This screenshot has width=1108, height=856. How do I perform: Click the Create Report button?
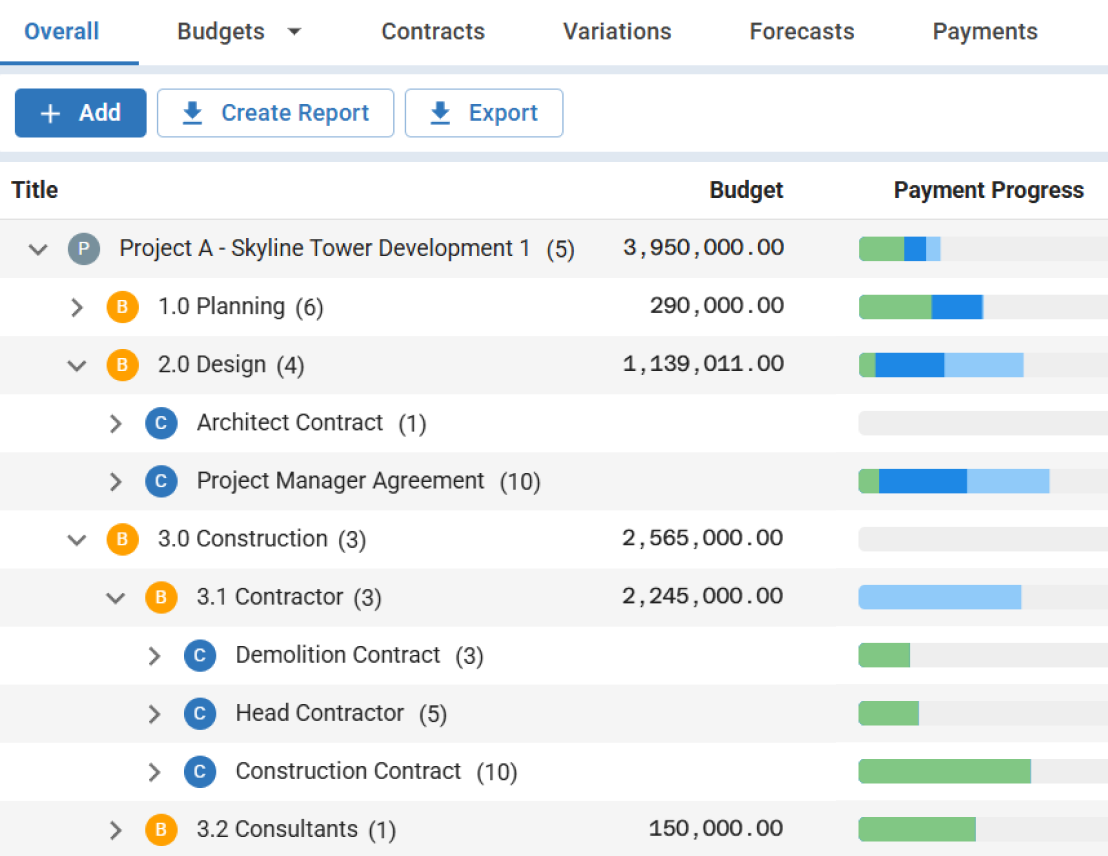275,113
